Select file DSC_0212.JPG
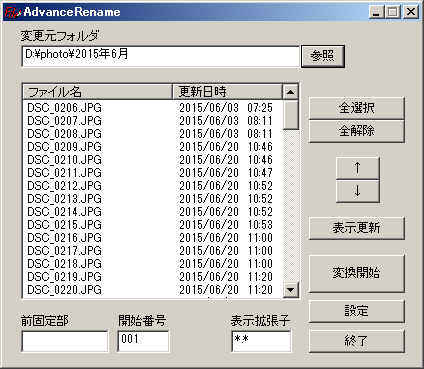Image resolution: width=424 pixels, height=369 pixels. 64,186
